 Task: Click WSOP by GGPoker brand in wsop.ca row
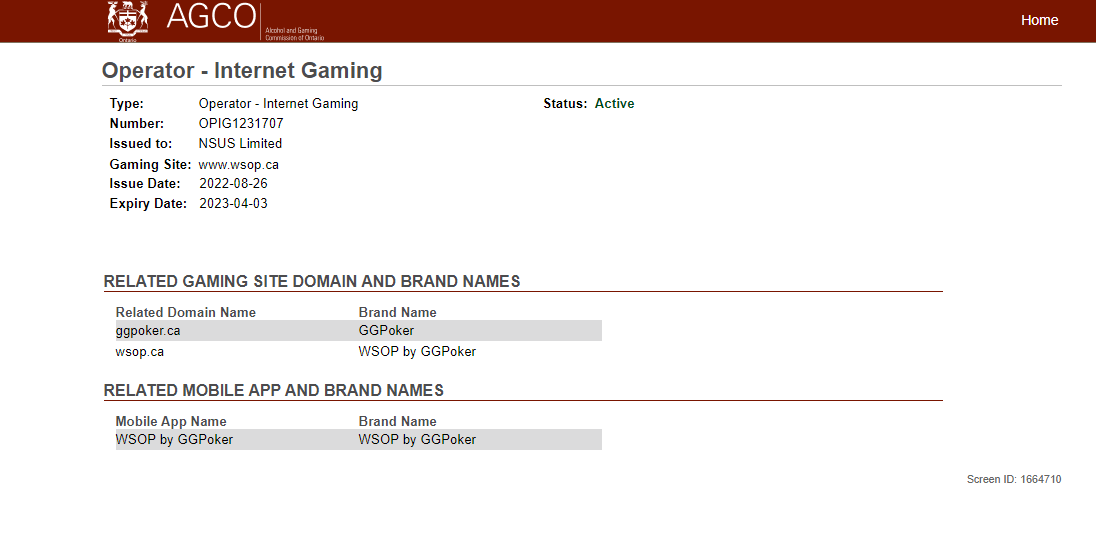(x=417, y=352)
